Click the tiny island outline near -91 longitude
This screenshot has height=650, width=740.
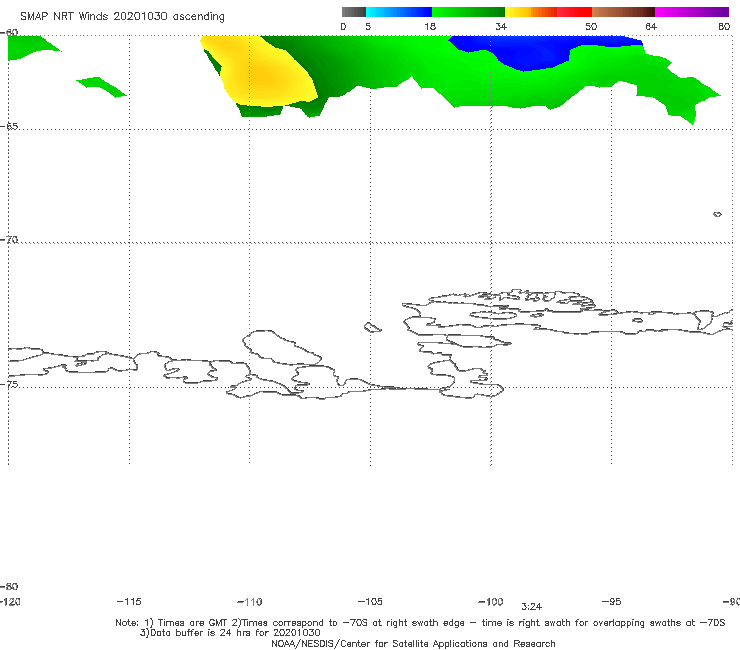click(717, 214)
